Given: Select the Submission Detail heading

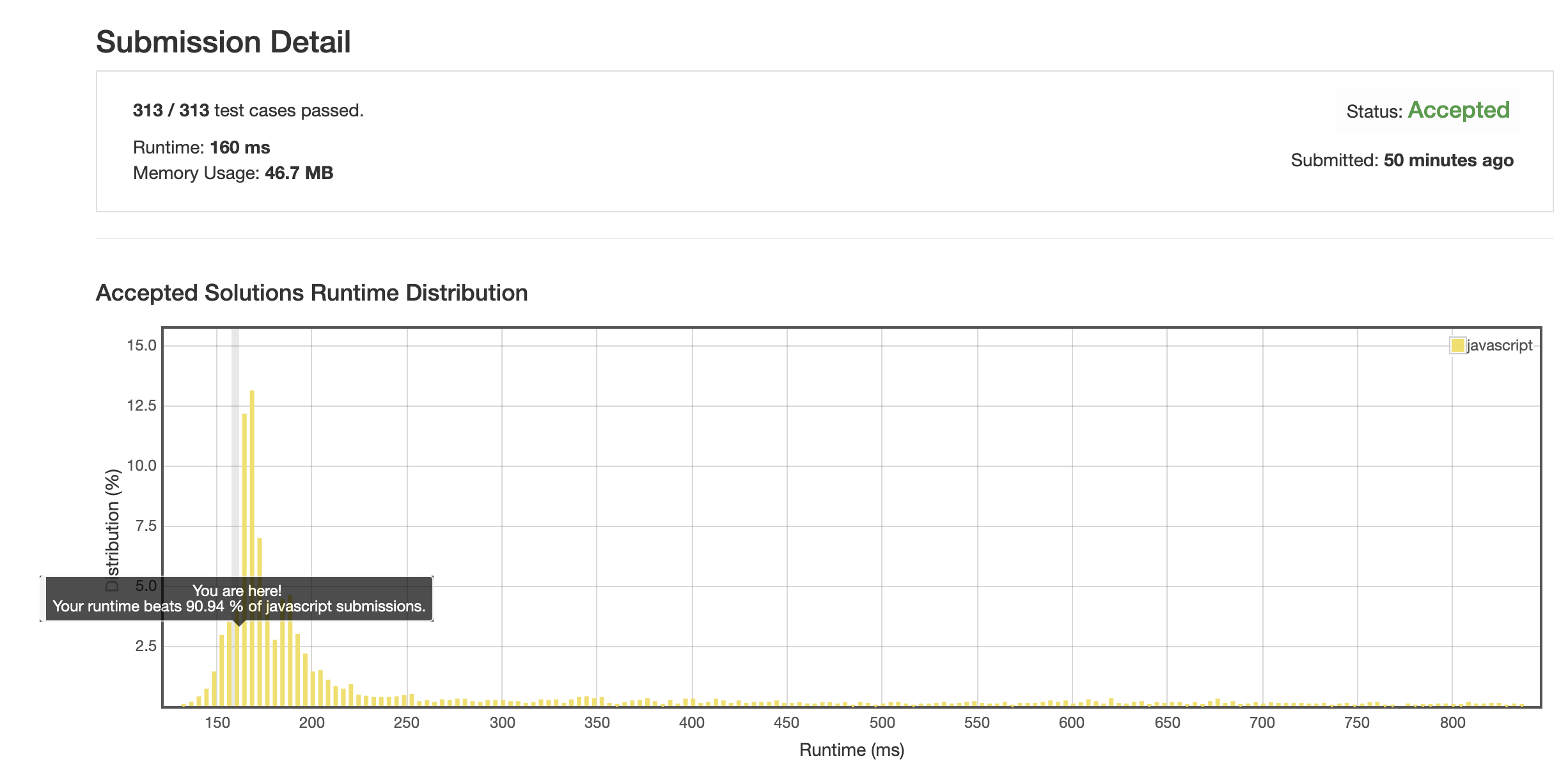Looking at the screenshot, I should click(223, 42).
